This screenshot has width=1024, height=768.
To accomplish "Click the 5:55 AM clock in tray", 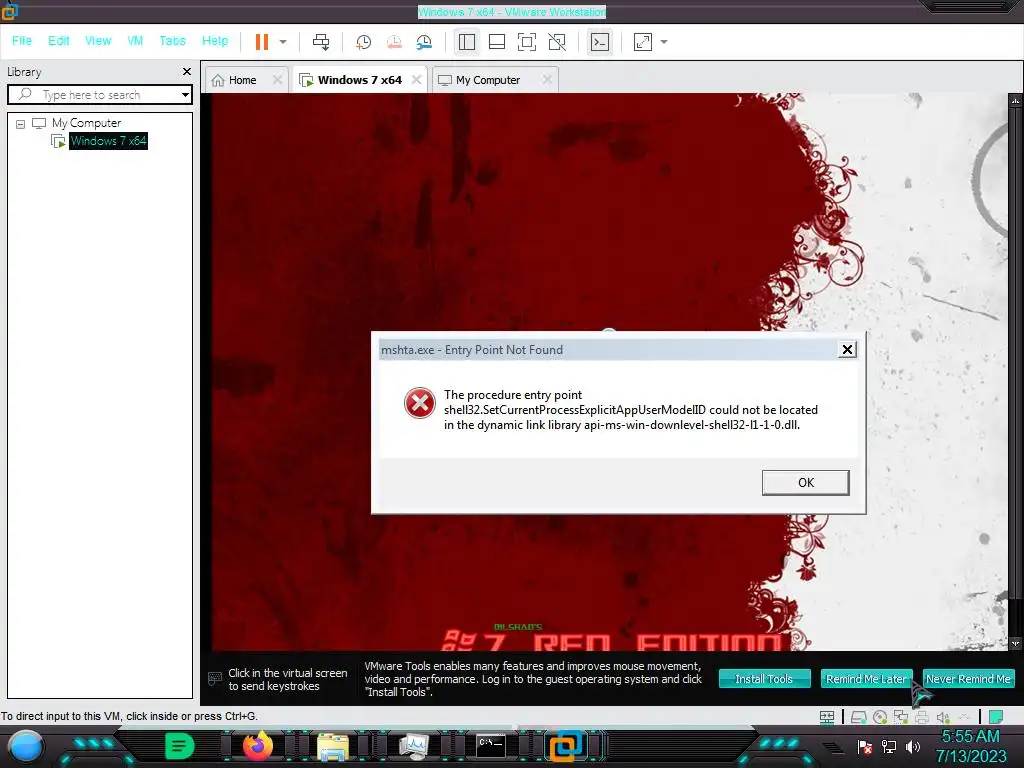I will [970, 737].
